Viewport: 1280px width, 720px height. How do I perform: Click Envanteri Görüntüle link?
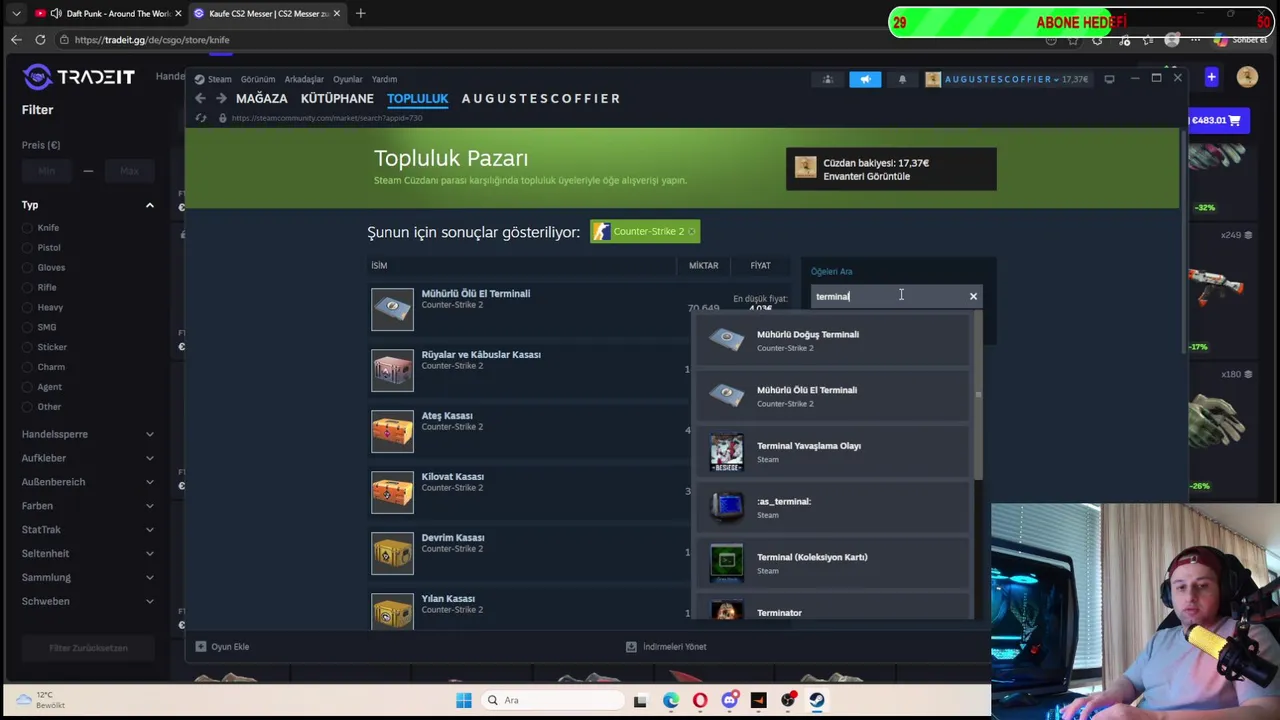tap(866, 176)
